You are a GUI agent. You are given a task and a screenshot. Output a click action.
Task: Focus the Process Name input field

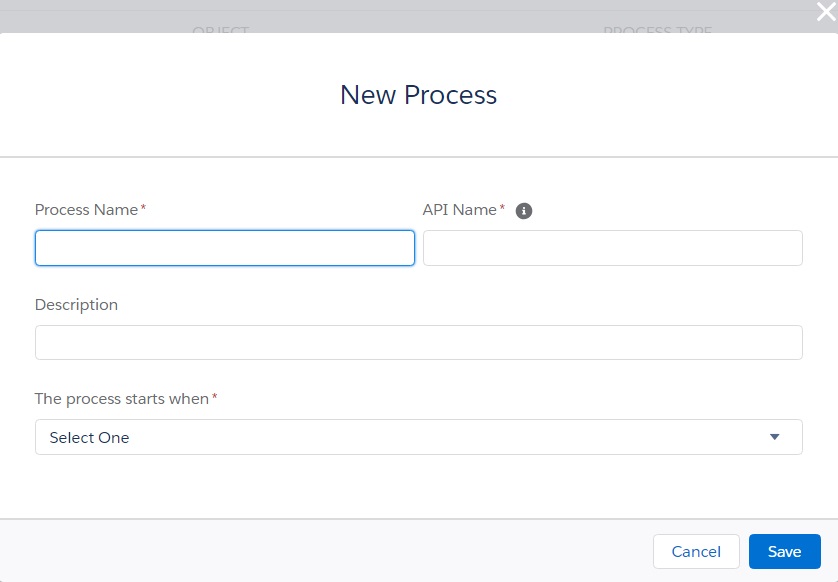(225, 248)
